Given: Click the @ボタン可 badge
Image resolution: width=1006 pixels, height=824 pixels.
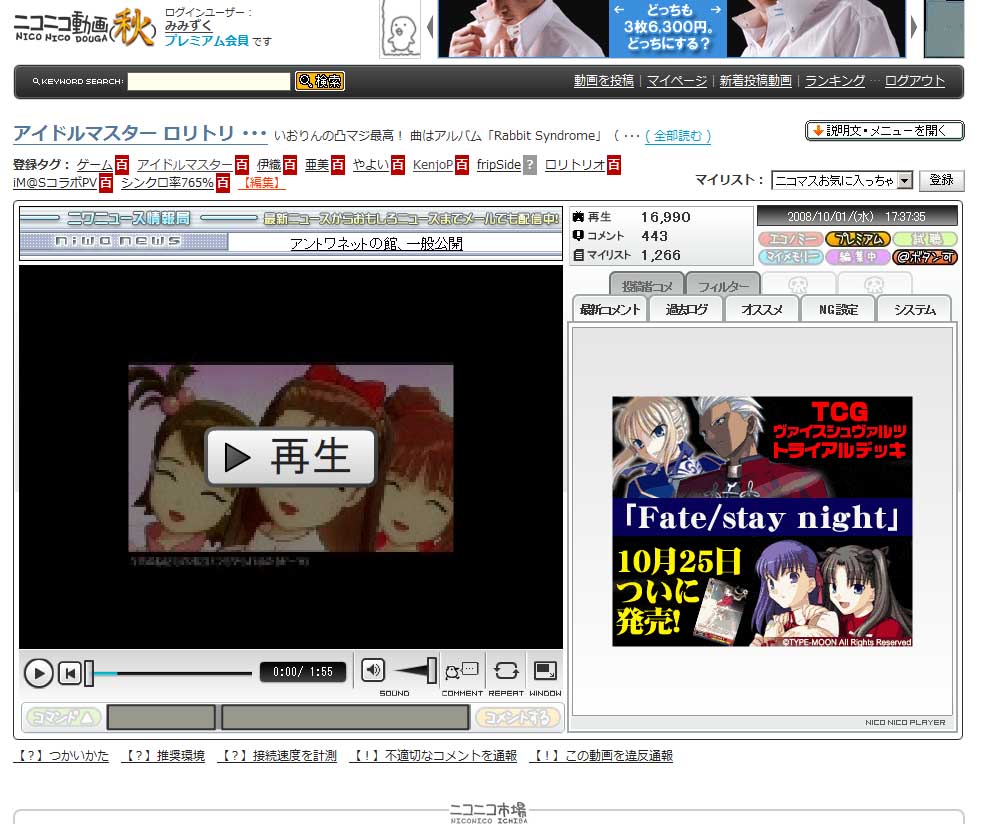Looking at the screenshot, I should 925,257.
